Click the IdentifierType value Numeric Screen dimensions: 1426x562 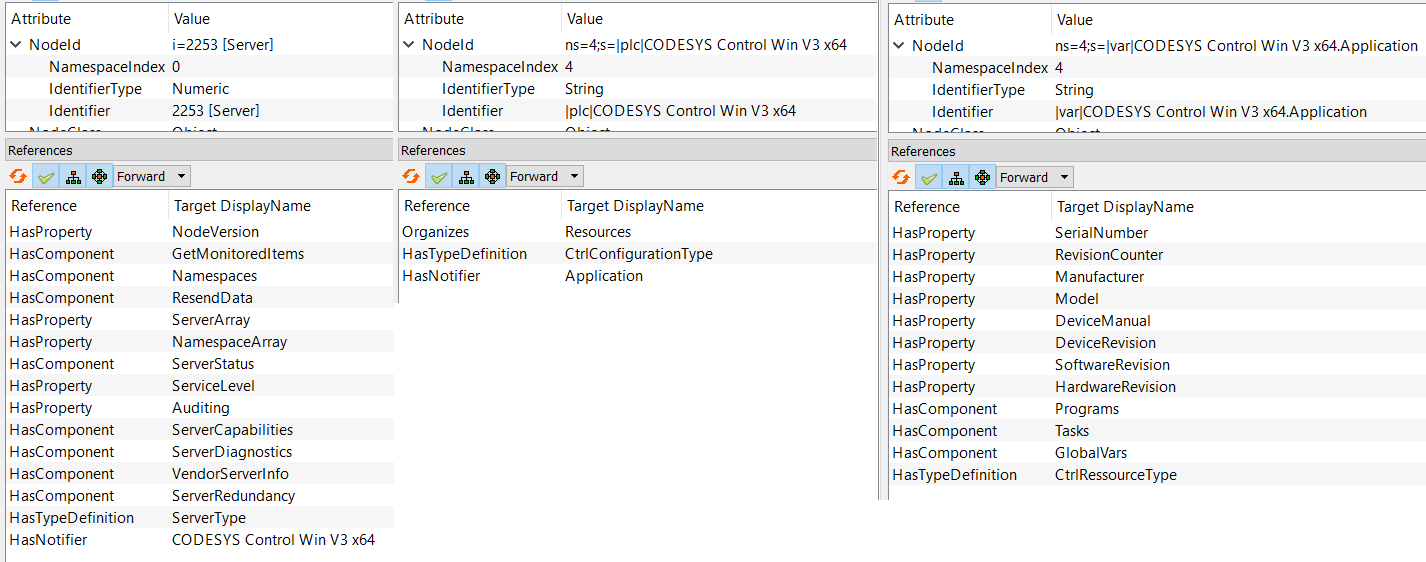[x=201, y=89]
